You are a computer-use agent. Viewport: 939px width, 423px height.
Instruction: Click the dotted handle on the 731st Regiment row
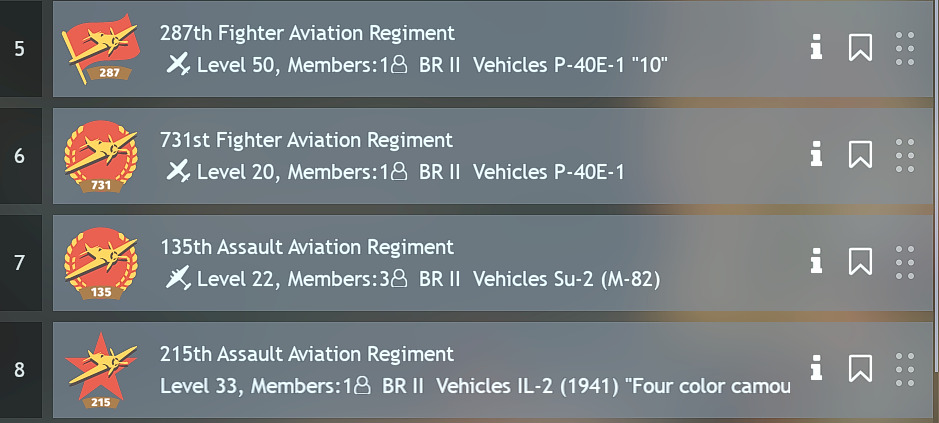click(905, 156)
